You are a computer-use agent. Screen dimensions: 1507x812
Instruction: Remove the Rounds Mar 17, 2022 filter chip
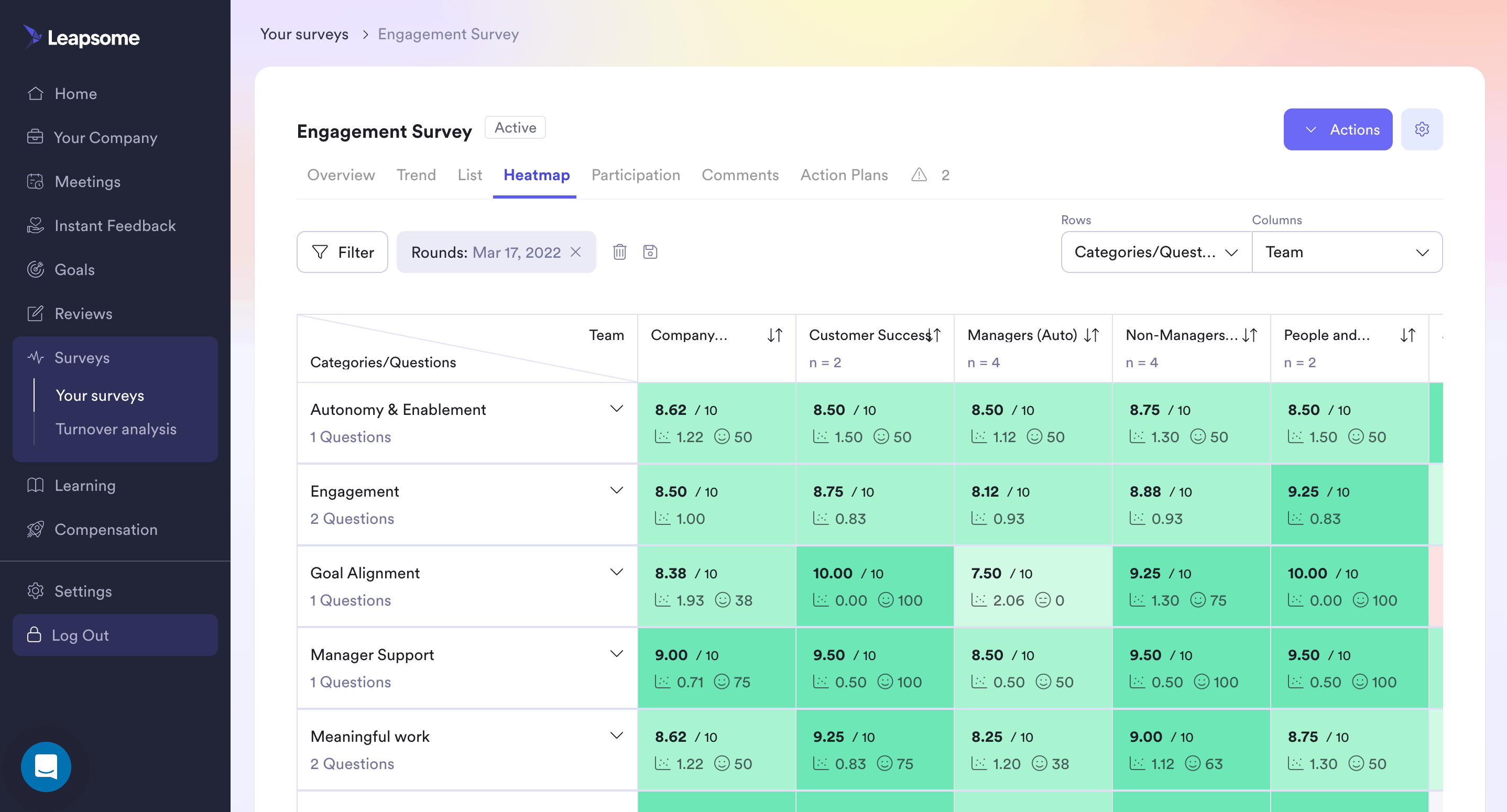point(576,251)
